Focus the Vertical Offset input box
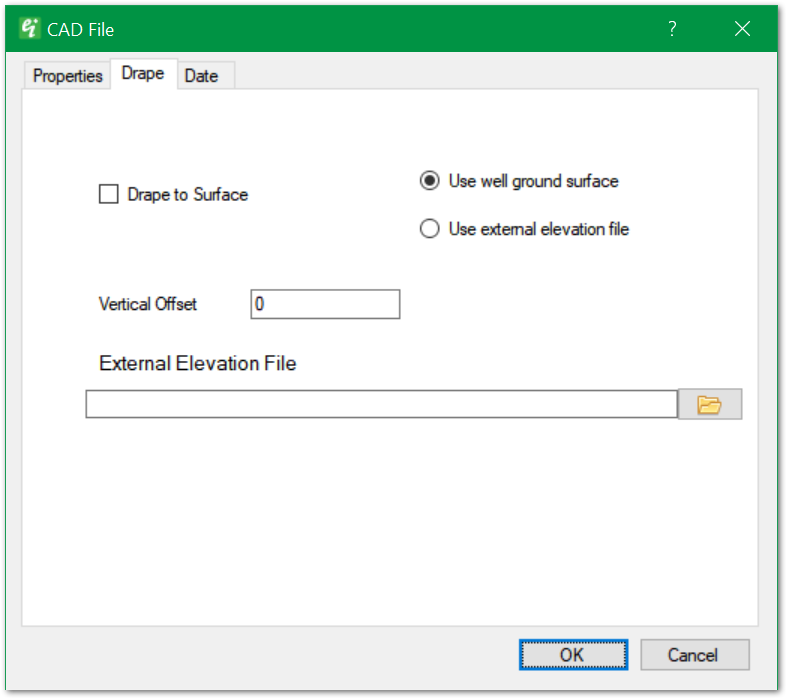 tap(325, 304)
